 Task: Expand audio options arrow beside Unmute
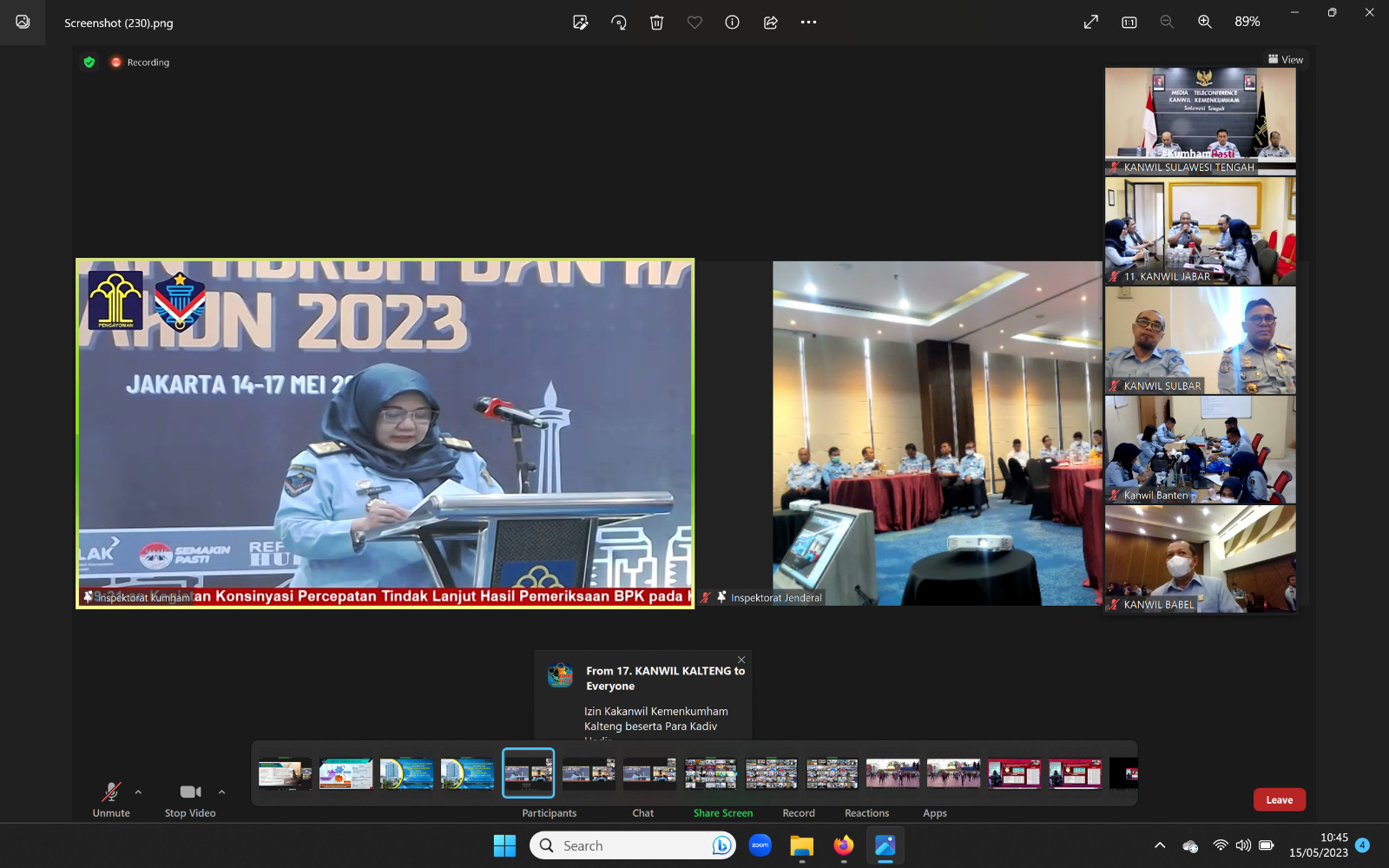click(138, 792)
